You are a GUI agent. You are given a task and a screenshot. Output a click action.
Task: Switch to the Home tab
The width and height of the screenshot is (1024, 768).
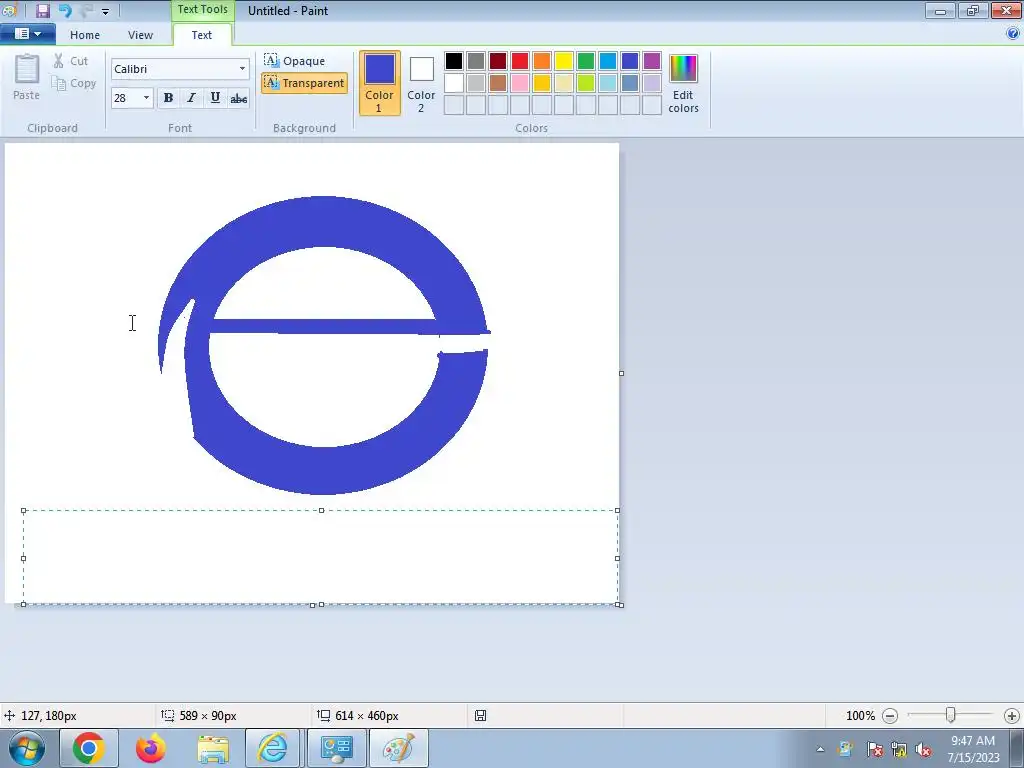85,35
